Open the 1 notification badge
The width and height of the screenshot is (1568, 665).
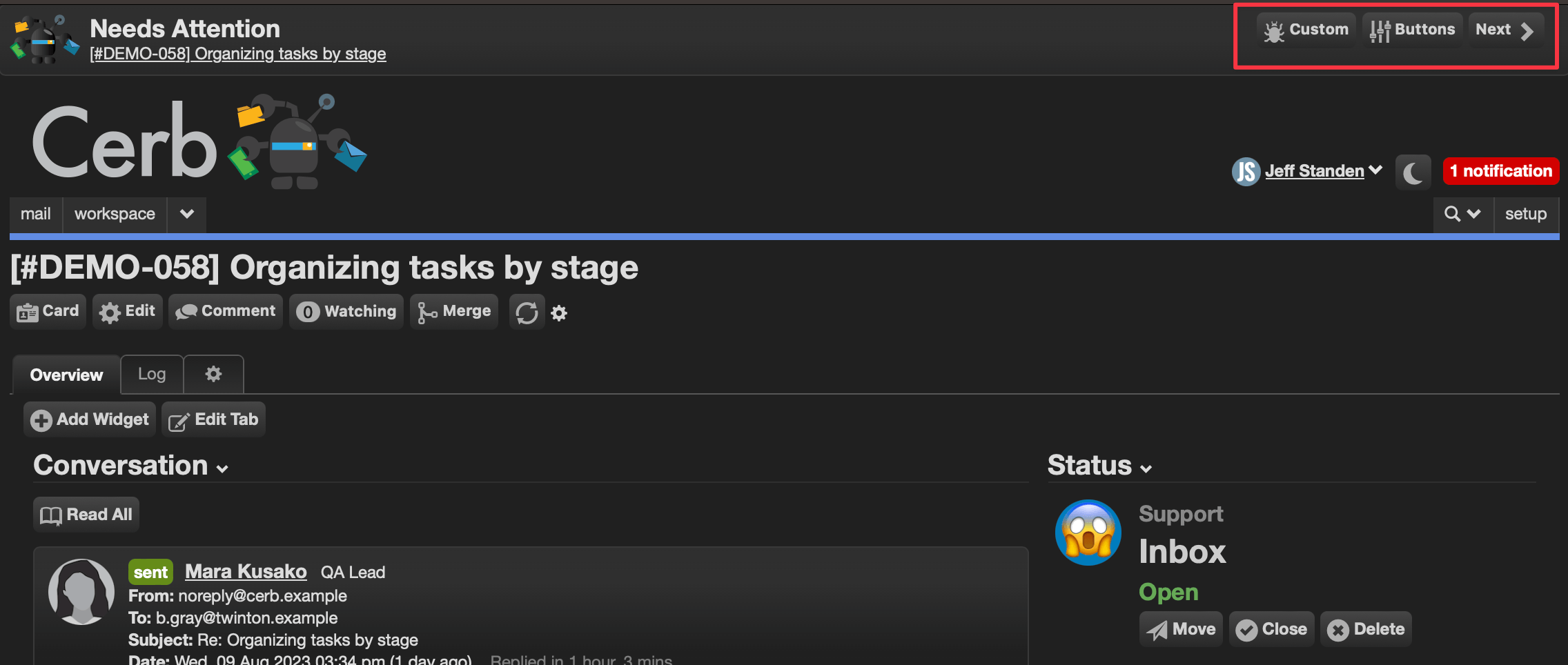[x=1500, y=171]
